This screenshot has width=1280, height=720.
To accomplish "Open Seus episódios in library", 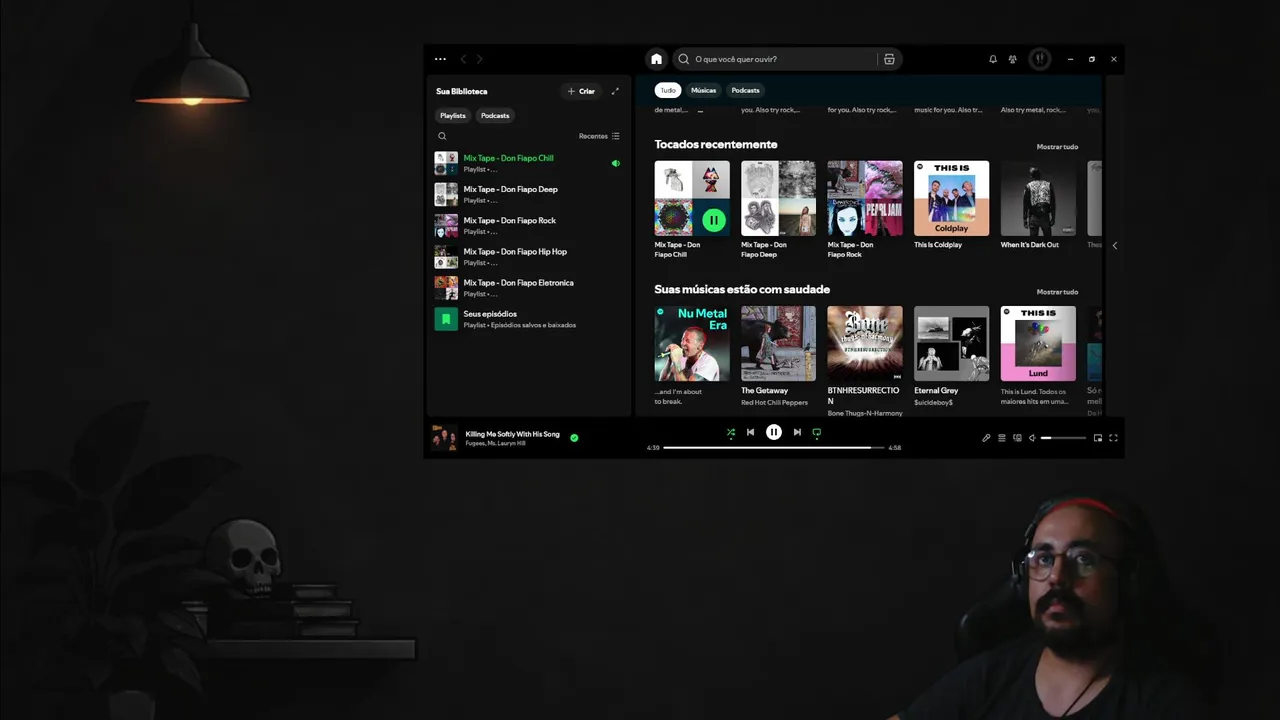I will [527, 319].
